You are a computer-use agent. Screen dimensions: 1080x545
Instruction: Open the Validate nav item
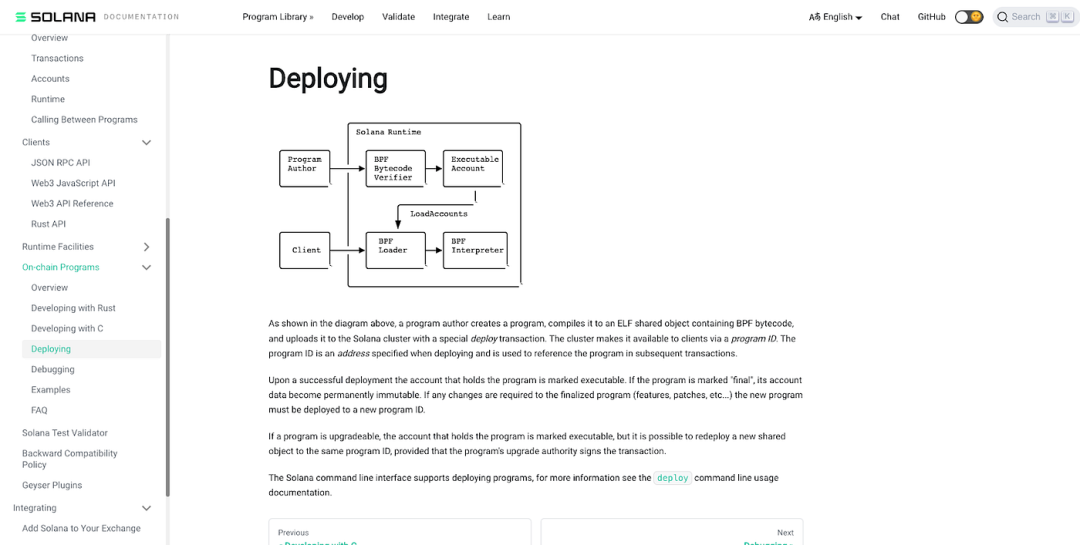[399, 17]
